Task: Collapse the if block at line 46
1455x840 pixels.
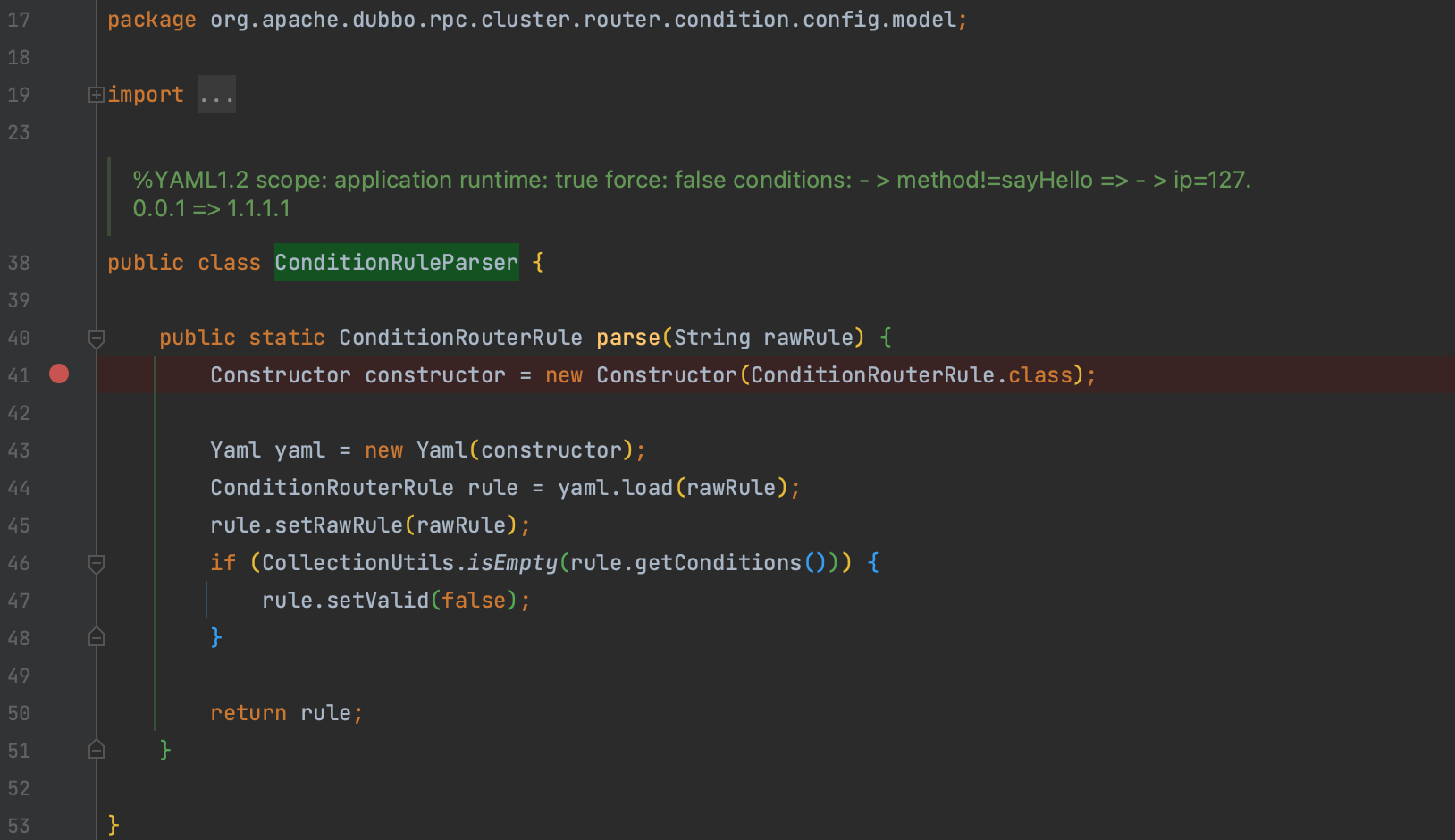Action: (x=97, y=563)
